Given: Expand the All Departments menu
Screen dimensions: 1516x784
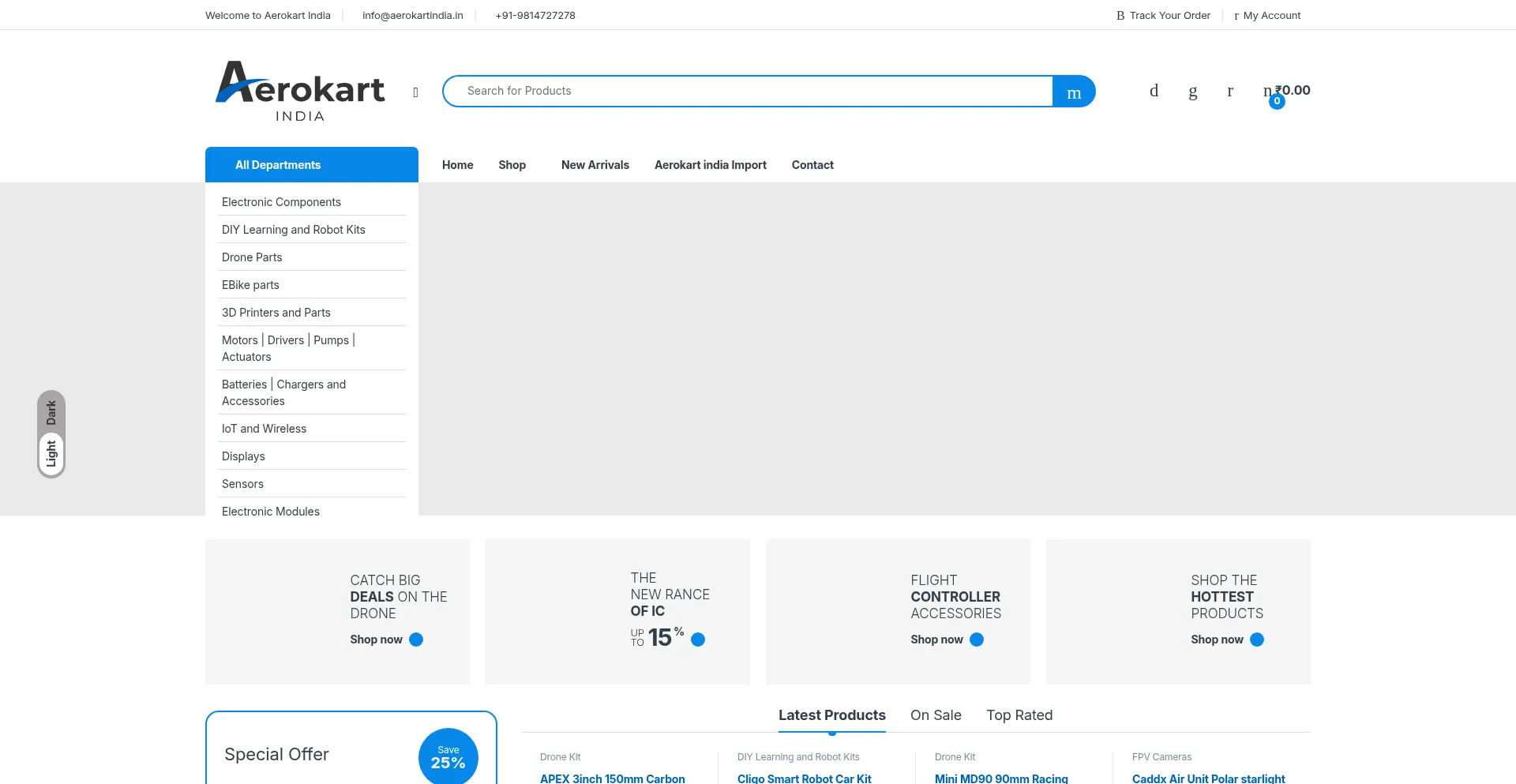Looking at the screenshot, I should point(311,165).
